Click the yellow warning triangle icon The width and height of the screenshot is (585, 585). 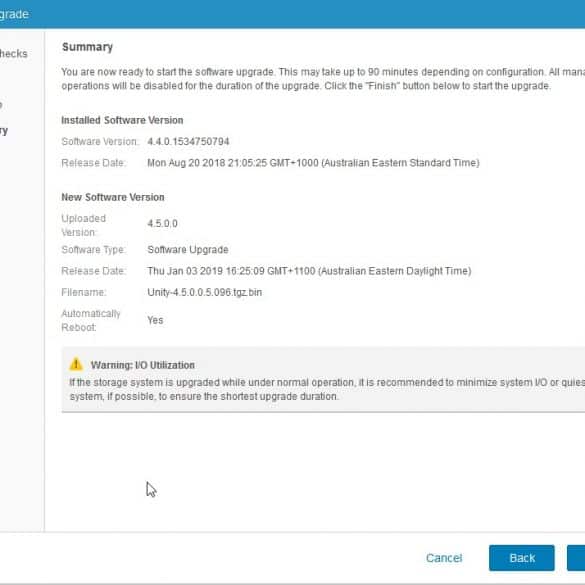coord(76,364)
